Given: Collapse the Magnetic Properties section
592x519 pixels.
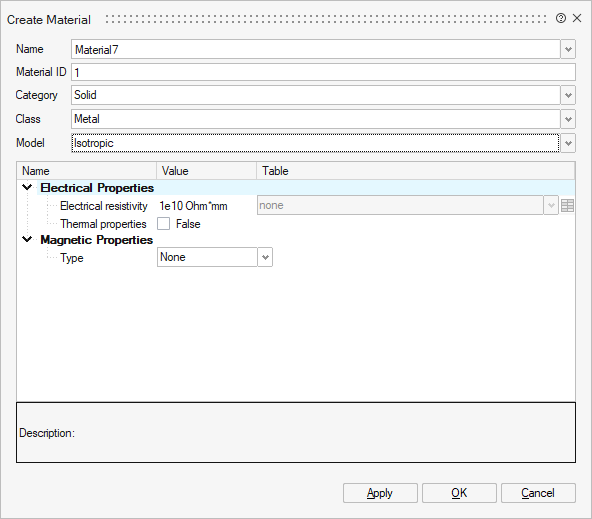Looking at the screenshot, I should (x=27, y=239).
